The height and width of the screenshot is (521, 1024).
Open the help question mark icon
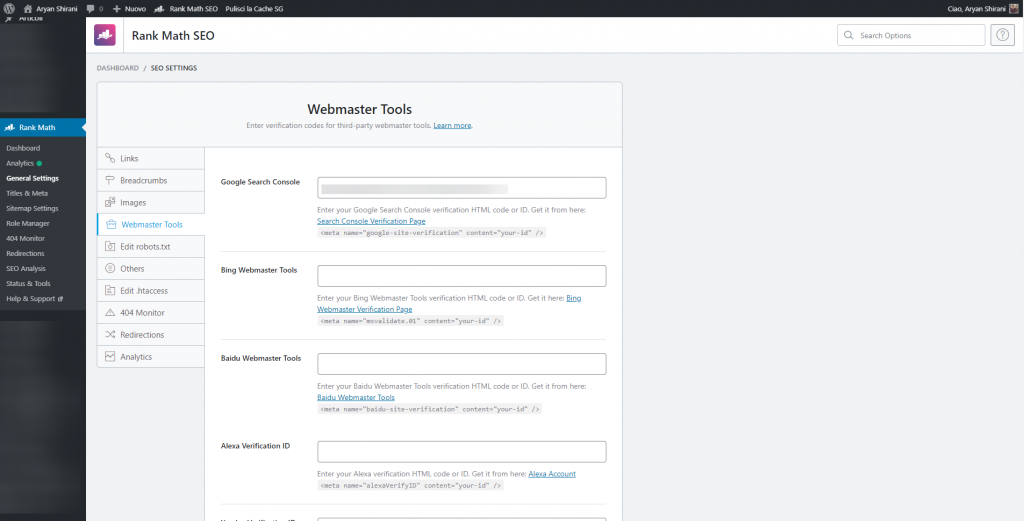coord(1002,35)
